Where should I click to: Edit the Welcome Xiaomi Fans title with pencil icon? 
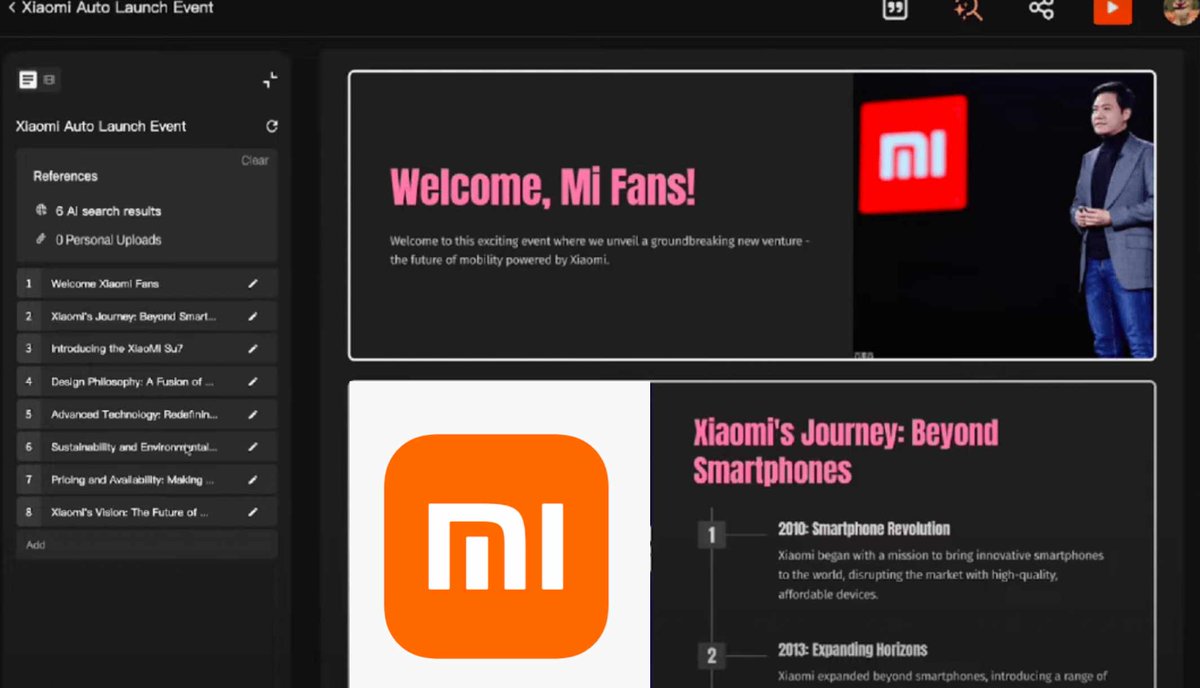[253, 284]
